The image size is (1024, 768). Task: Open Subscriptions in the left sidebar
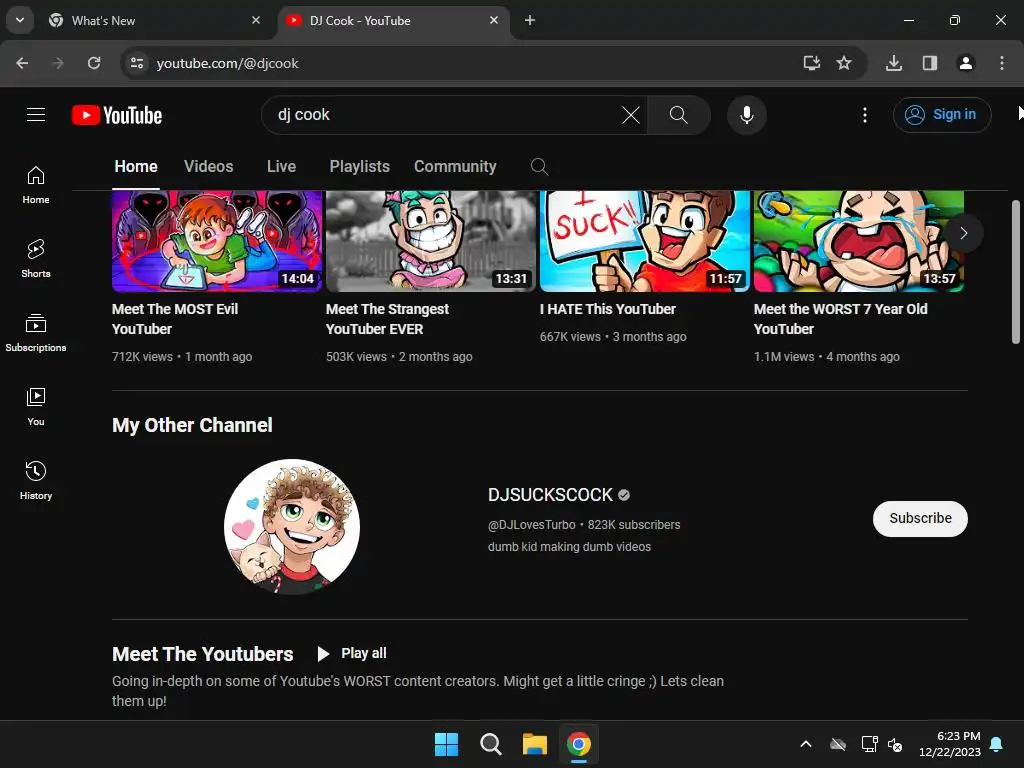pos(36,333)
